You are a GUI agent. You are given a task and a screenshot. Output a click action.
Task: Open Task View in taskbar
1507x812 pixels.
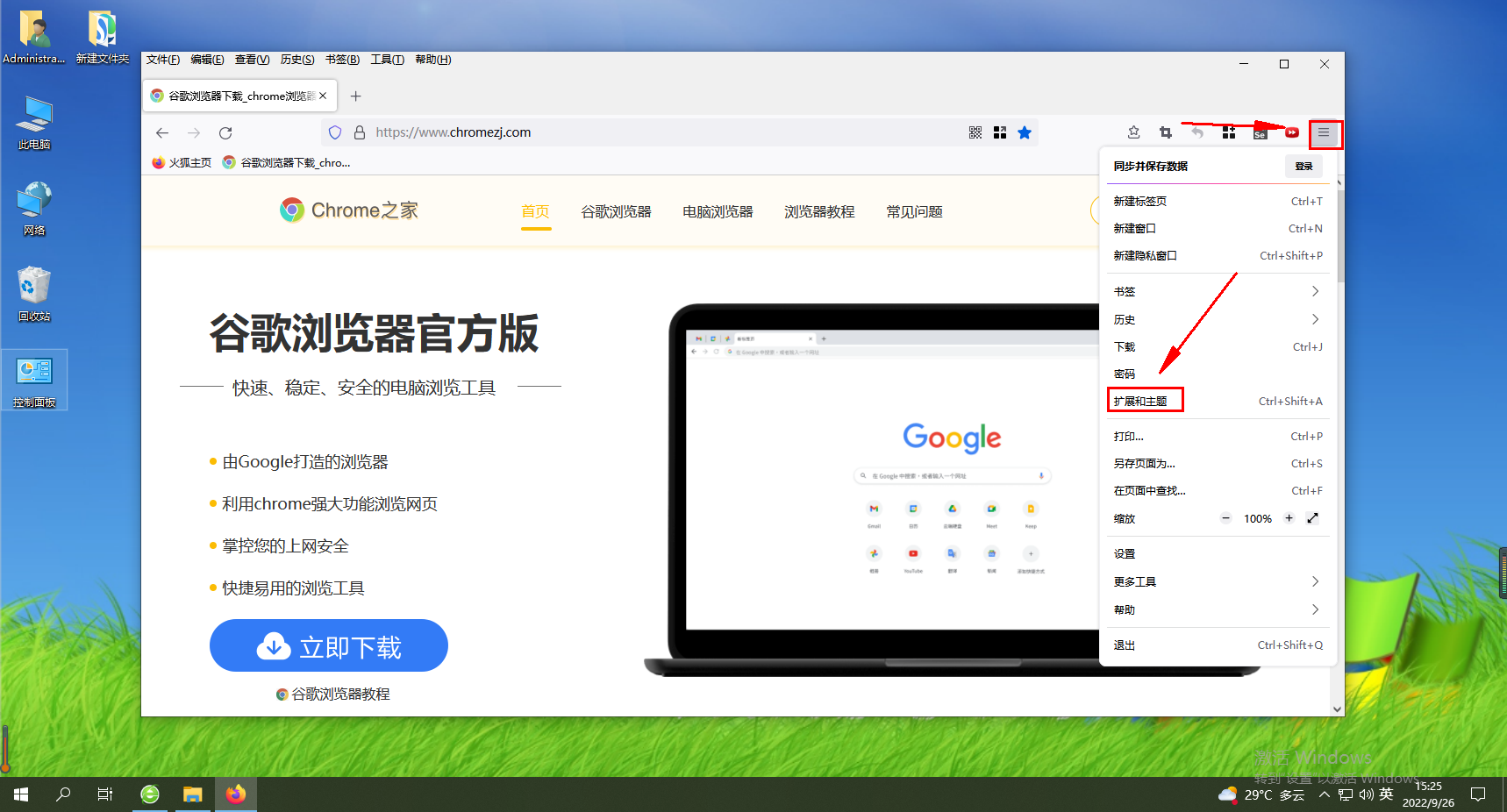click(105, 794)
